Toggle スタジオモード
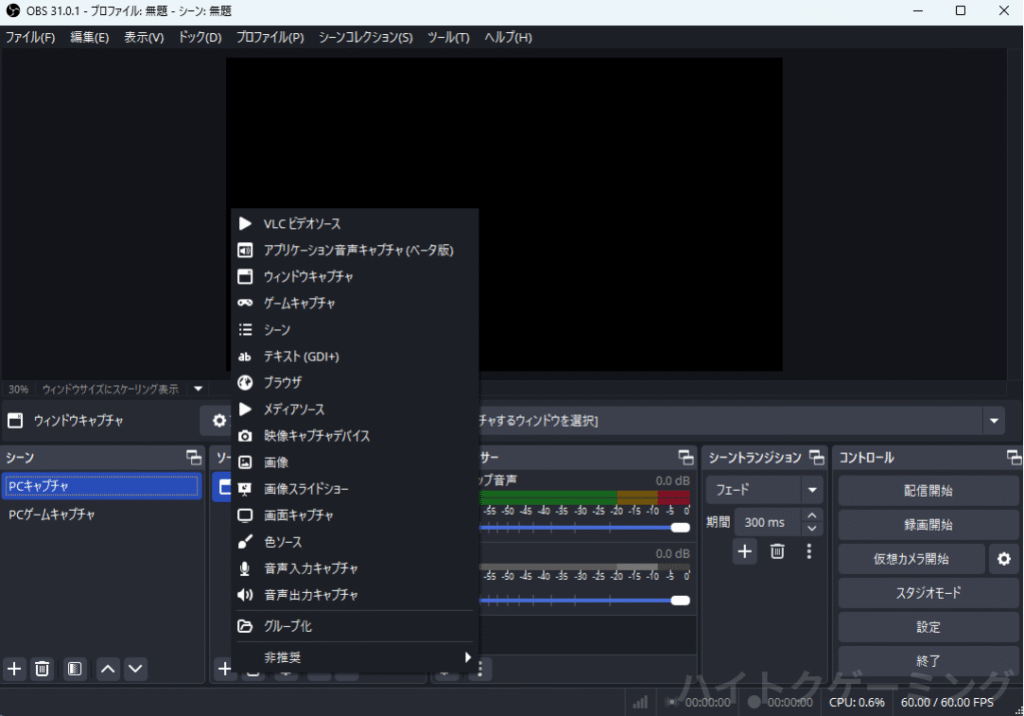 point(928,593)
